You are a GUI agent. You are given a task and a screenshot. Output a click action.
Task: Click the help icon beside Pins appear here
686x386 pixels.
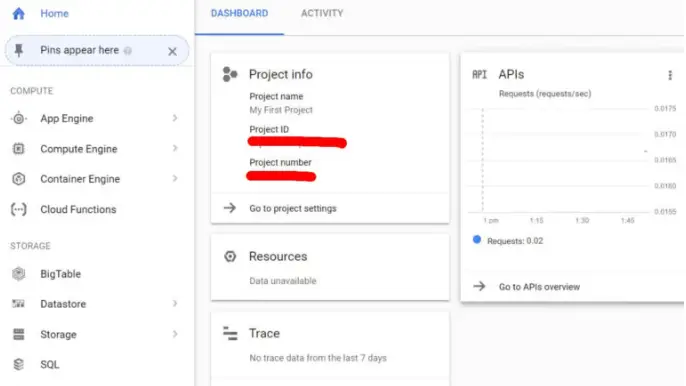[x=128, y=51]
